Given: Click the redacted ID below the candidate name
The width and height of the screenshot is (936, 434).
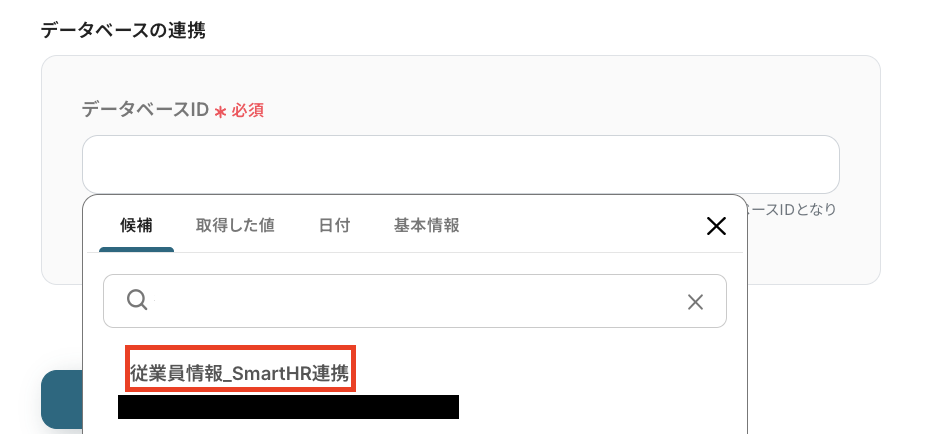Looking at the screenshot, I should [288, 407].
